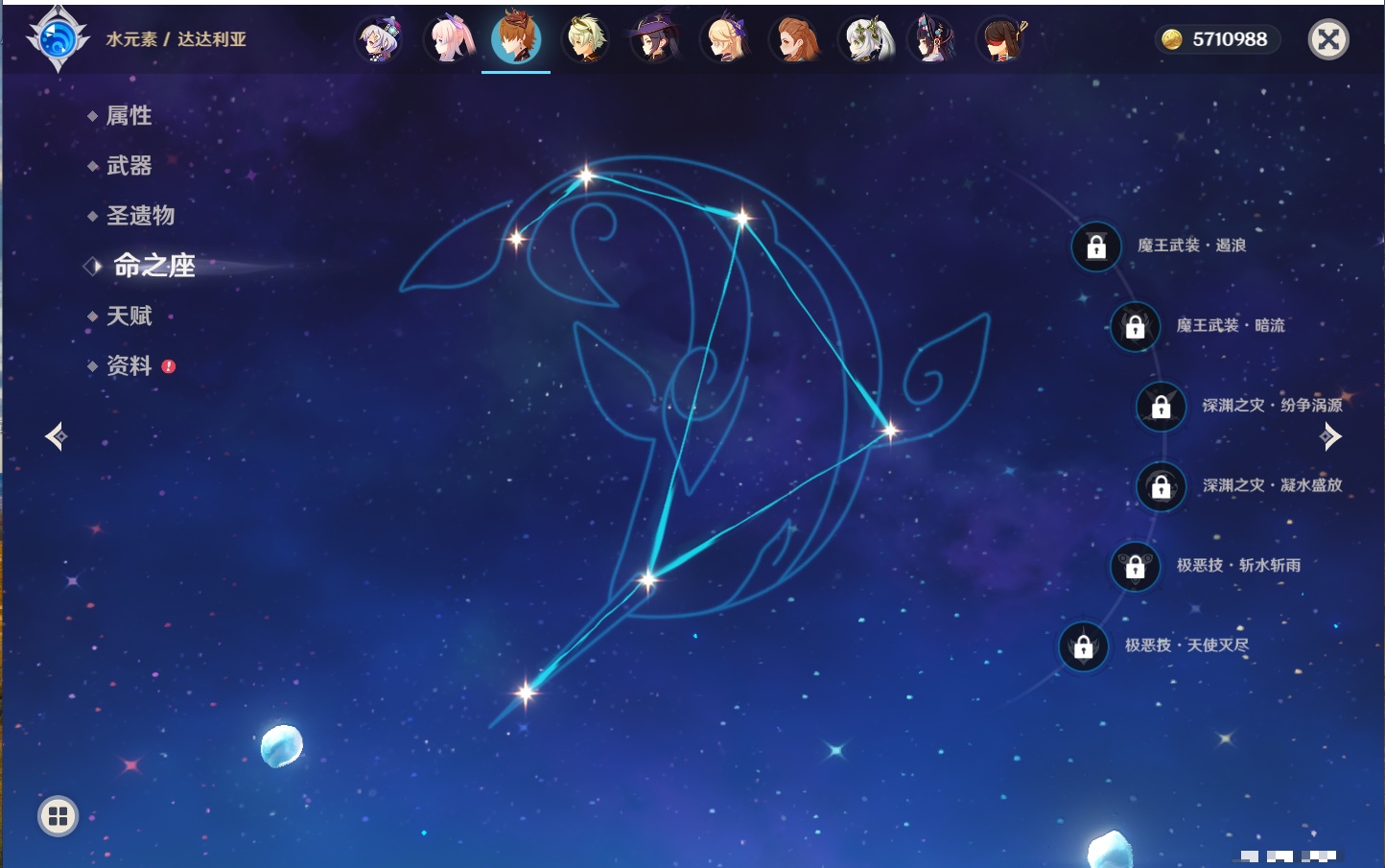Select locked constellation 极恶技·天使灭尽

pos(1083,646)
